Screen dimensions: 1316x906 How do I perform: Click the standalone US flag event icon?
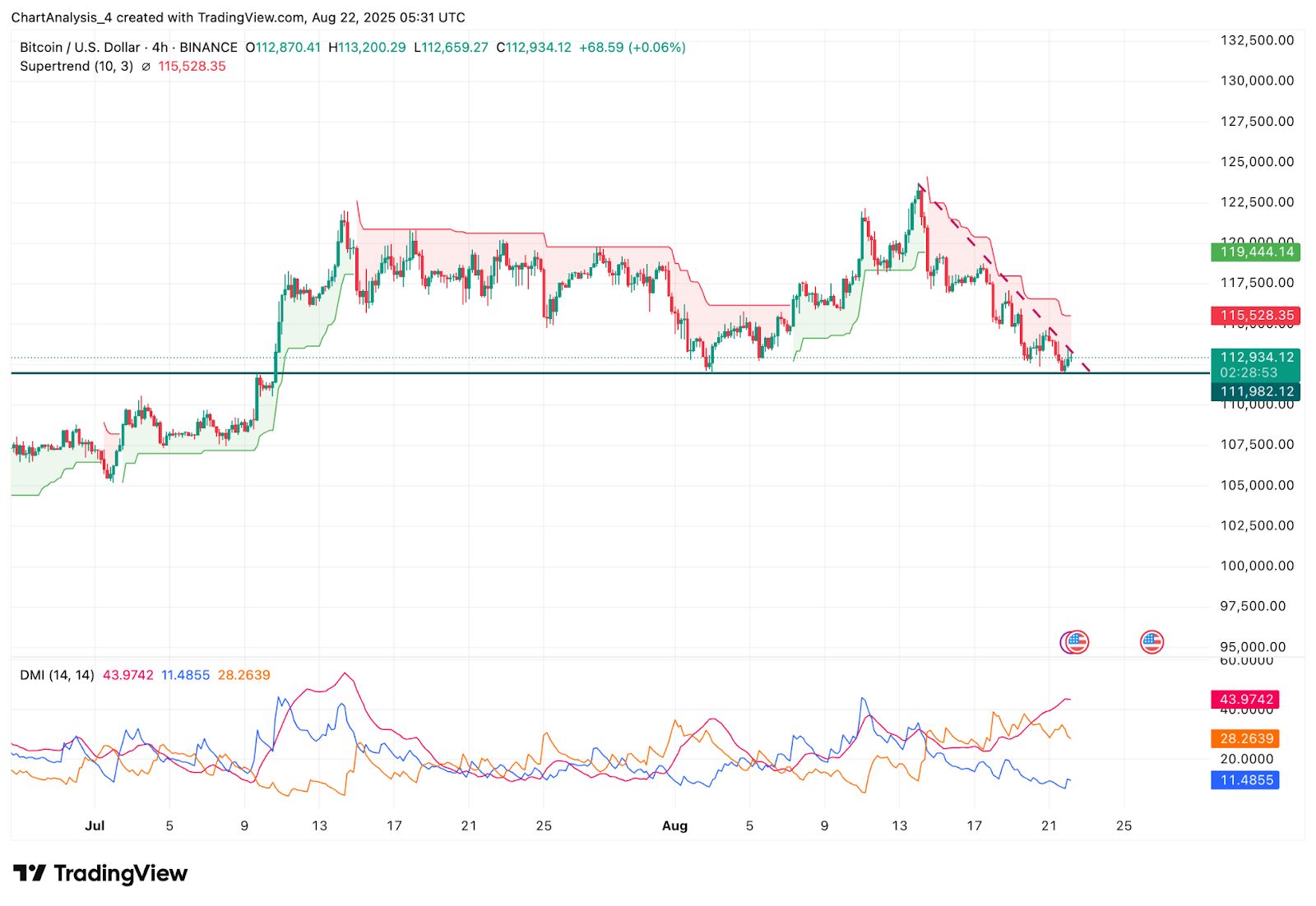coord(1151,642)
